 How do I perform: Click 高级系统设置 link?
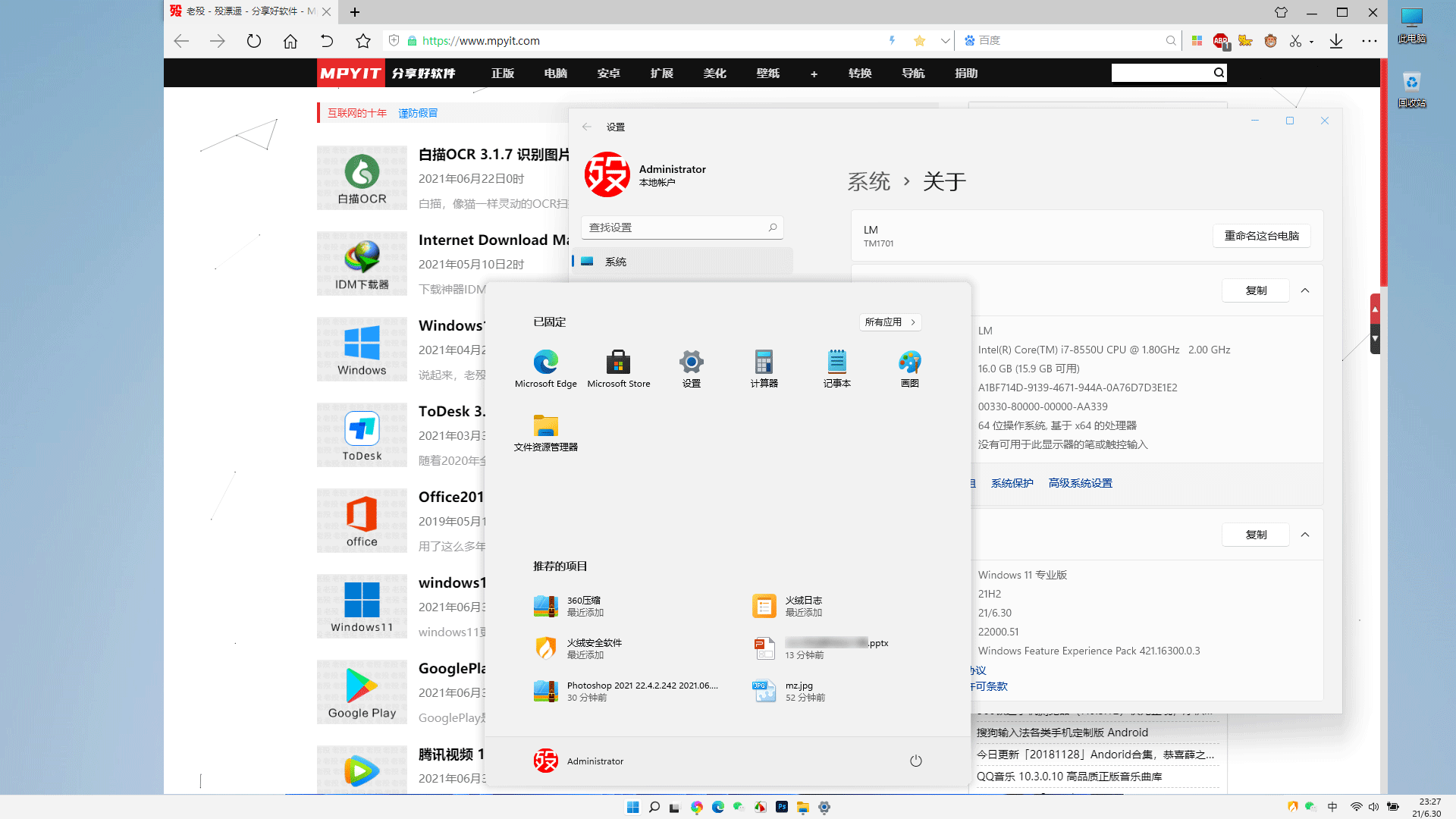(1080, 482)
